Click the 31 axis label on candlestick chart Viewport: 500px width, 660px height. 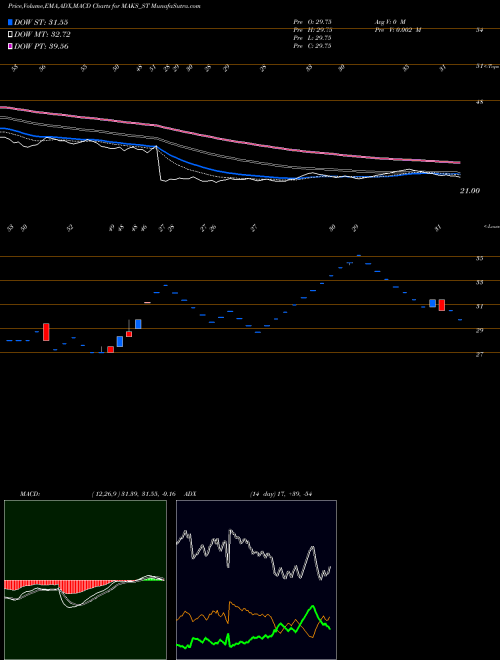(x=479, y=306)
